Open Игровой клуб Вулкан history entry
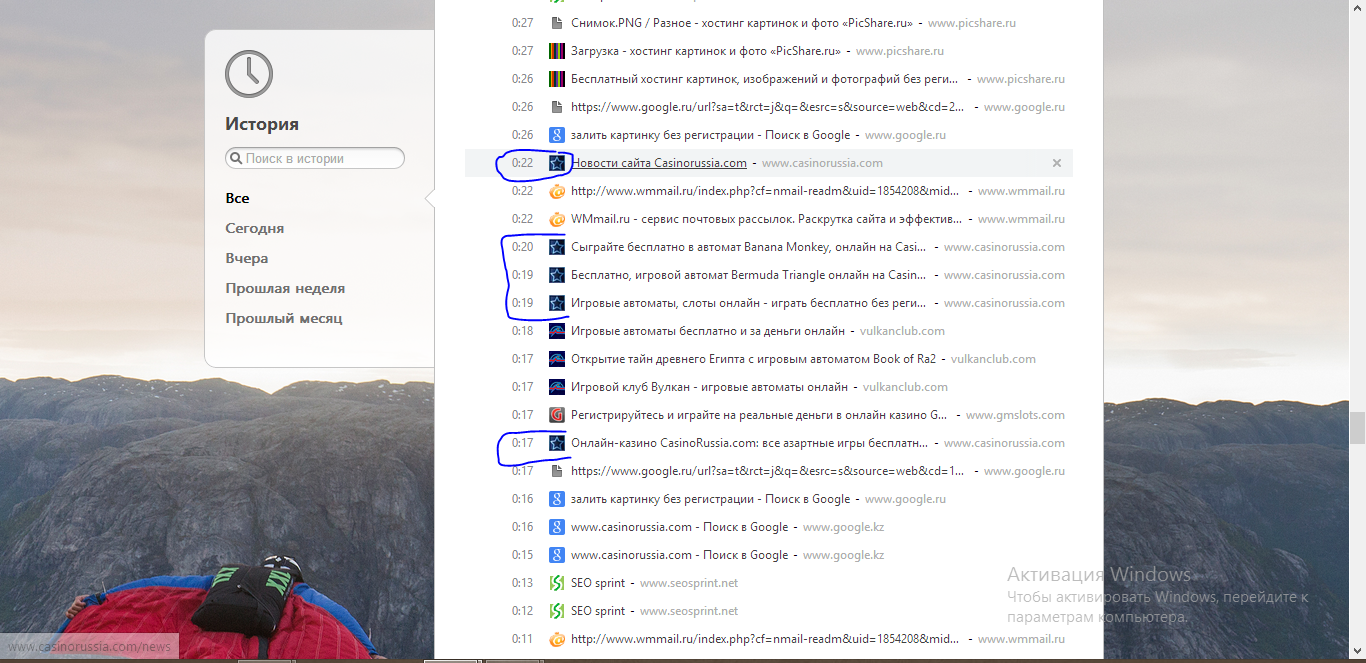Image resolution: width=1366 pixels, height=663 pixels. (709, 387)
